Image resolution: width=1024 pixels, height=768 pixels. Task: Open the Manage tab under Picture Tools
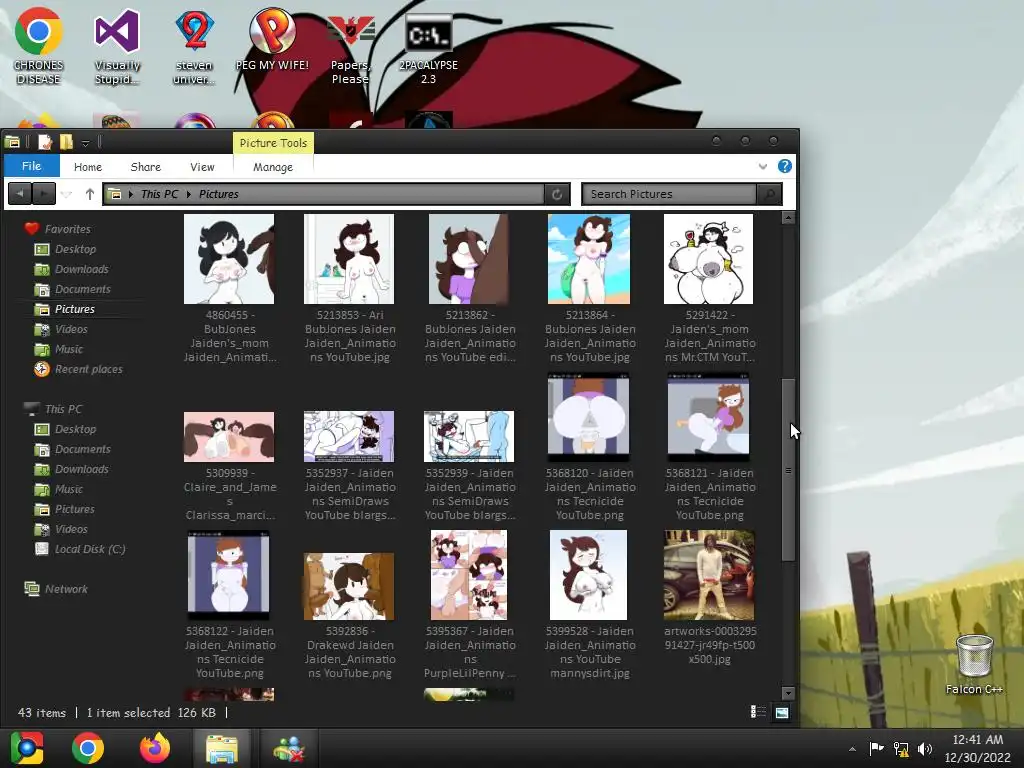click(273, 167)
